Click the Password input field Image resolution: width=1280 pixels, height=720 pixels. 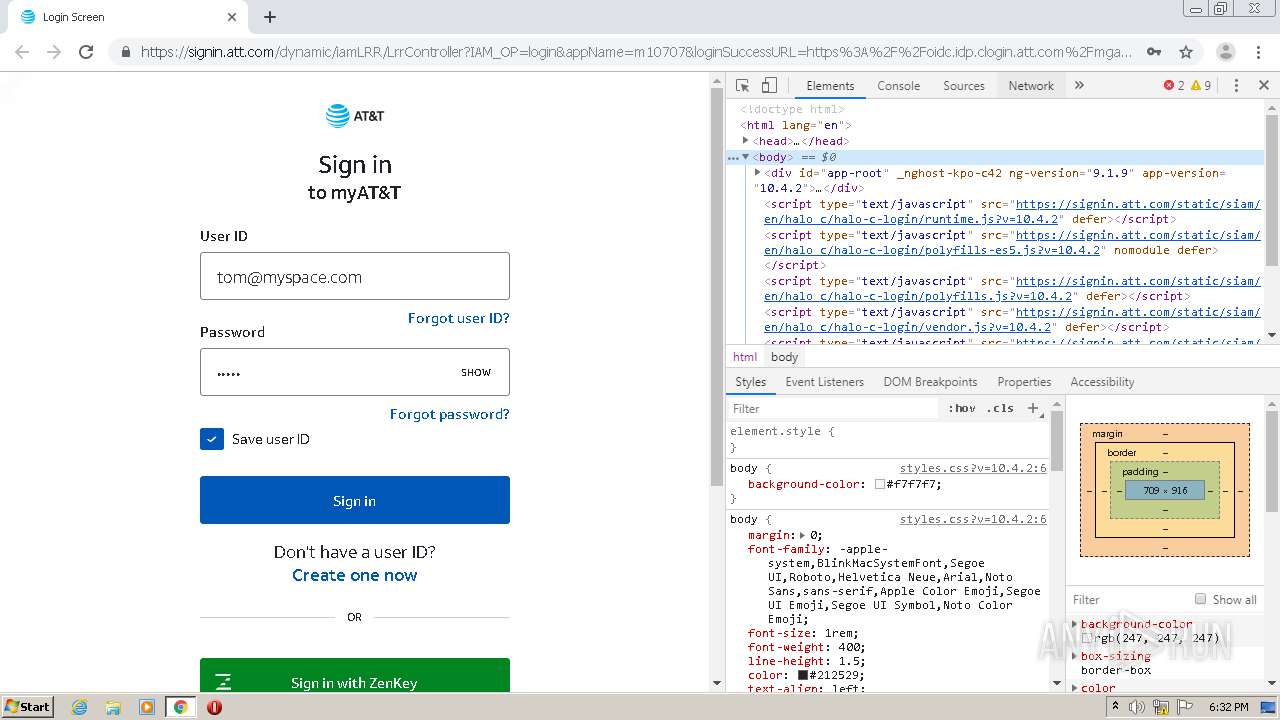tap(355, 372)
